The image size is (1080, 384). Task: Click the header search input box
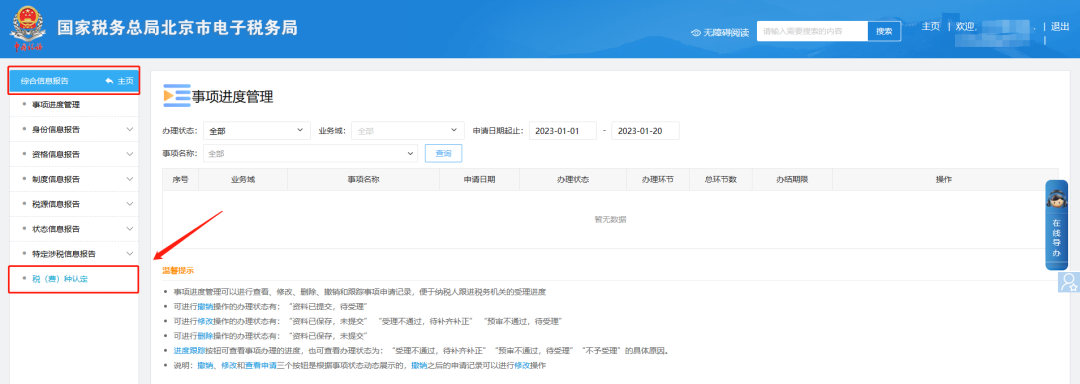(x=812, y=31)
